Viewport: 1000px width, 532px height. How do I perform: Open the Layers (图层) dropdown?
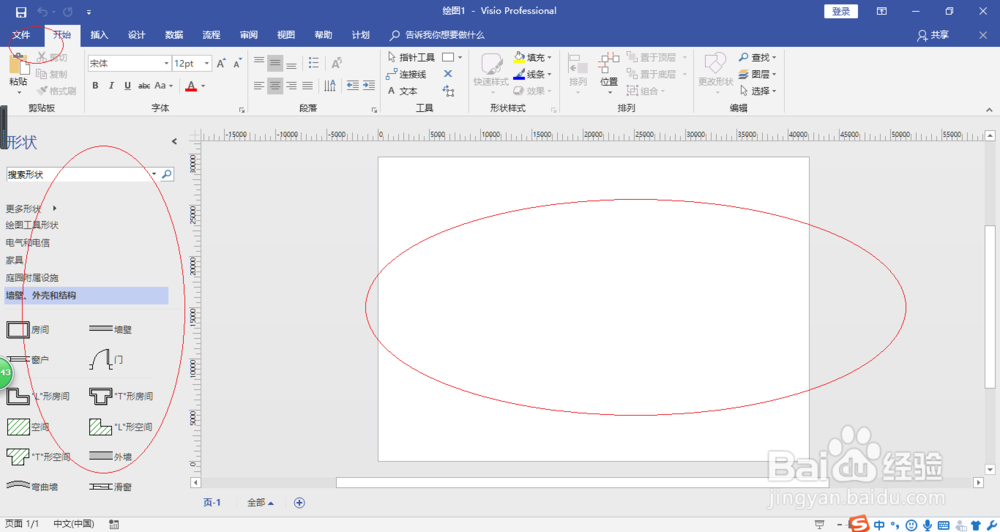(x=758, y=75)
